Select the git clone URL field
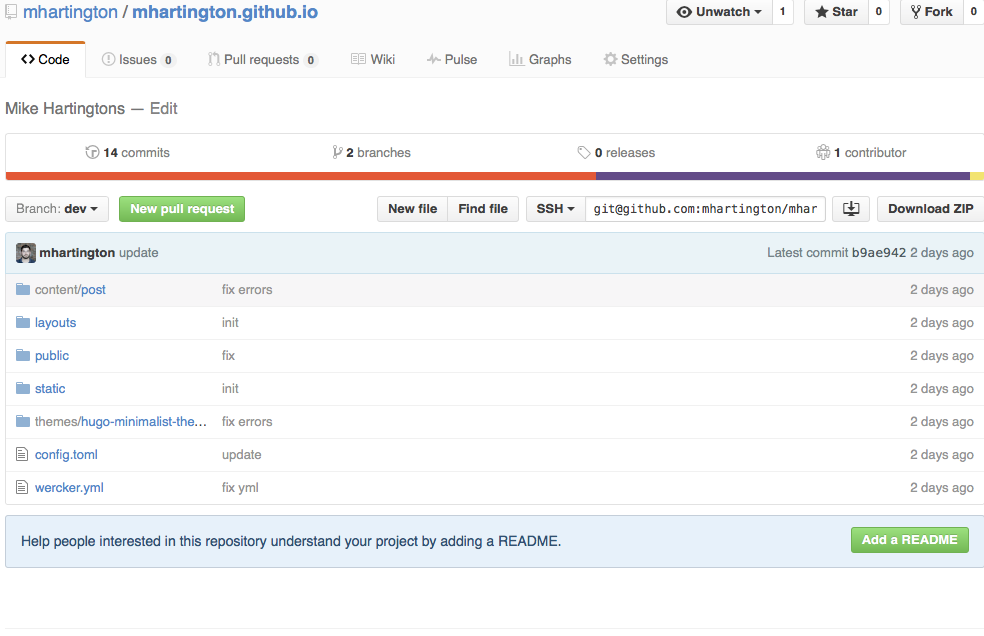Screen dimensions: 984x636 click(705, 209)
